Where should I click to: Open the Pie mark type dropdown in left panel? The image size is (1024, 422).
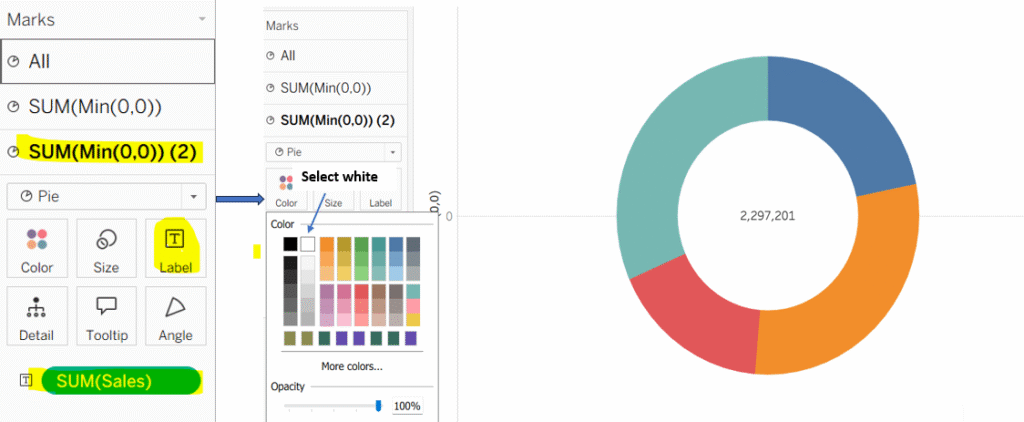pos(106,195)
